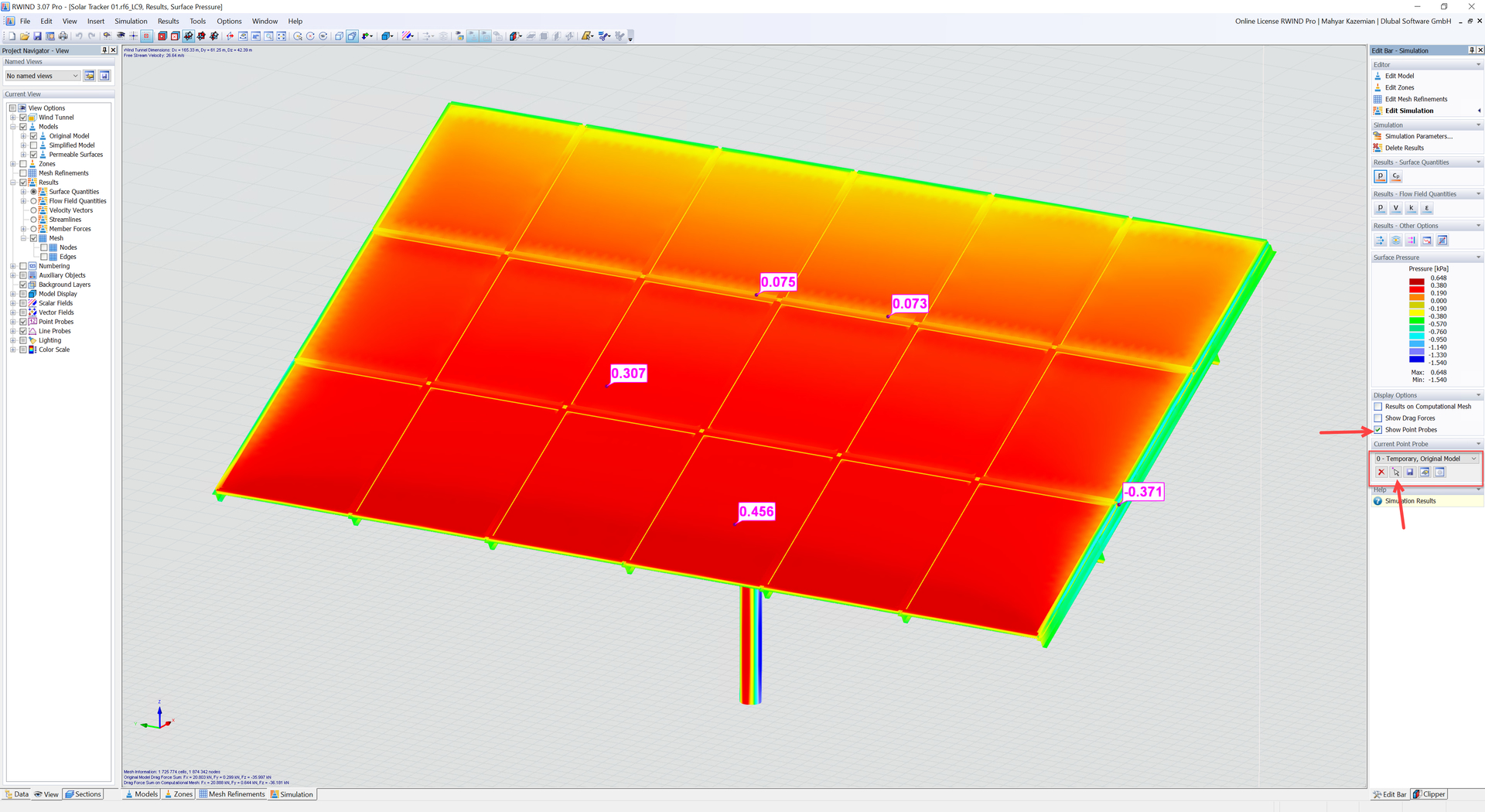Click the Save file icon in main toolbar
Screen dimensions: 1485x812
37,36
